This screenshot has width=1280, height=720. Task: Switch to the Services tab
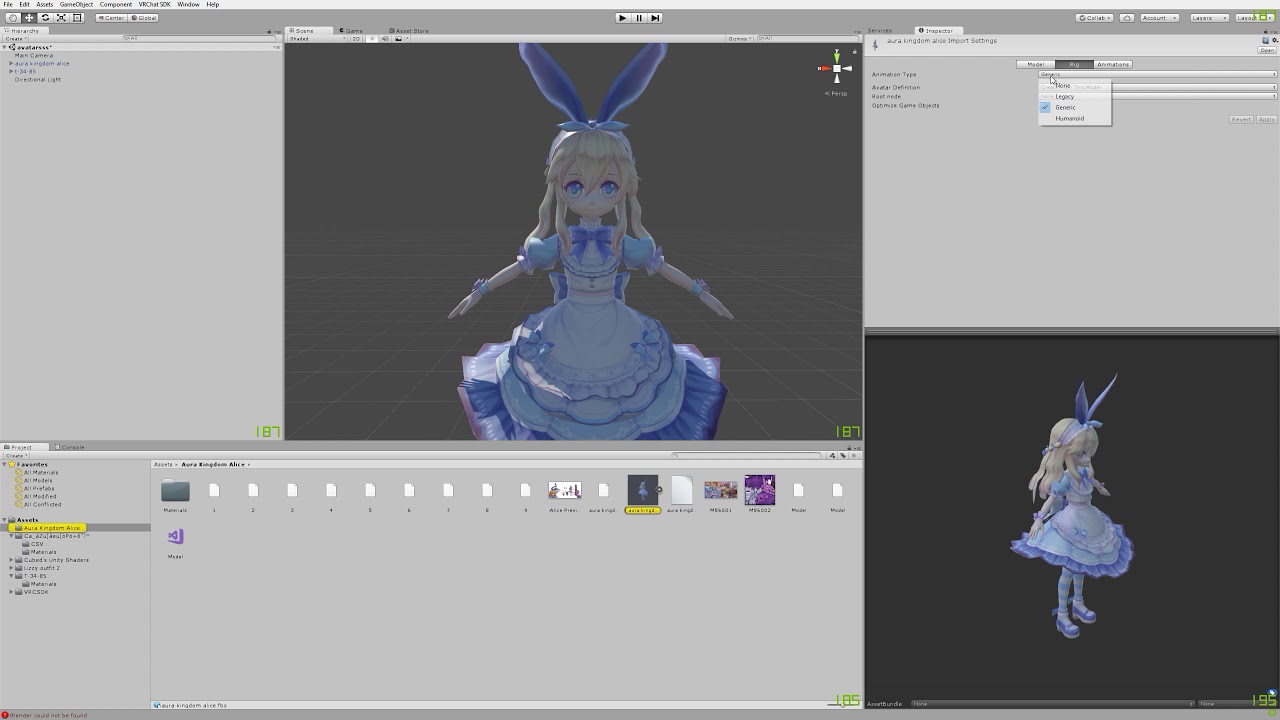pyautogui.click(x=879, y=31)
